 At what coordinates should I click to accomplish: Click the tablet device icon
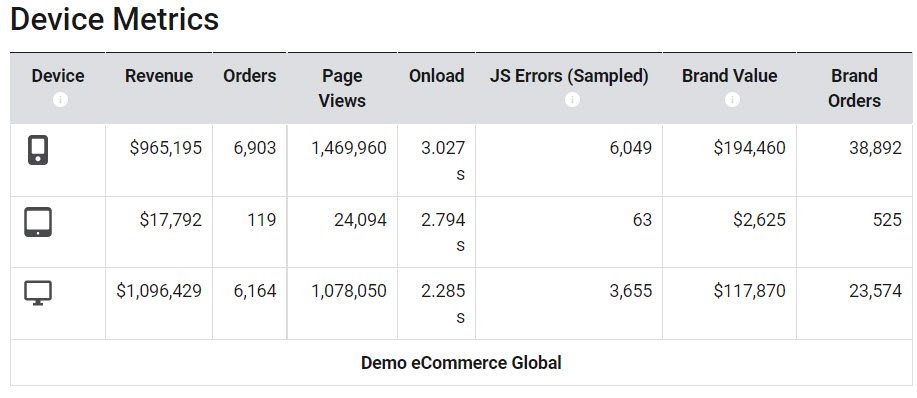pyautogui.click(x=38, y=222)
